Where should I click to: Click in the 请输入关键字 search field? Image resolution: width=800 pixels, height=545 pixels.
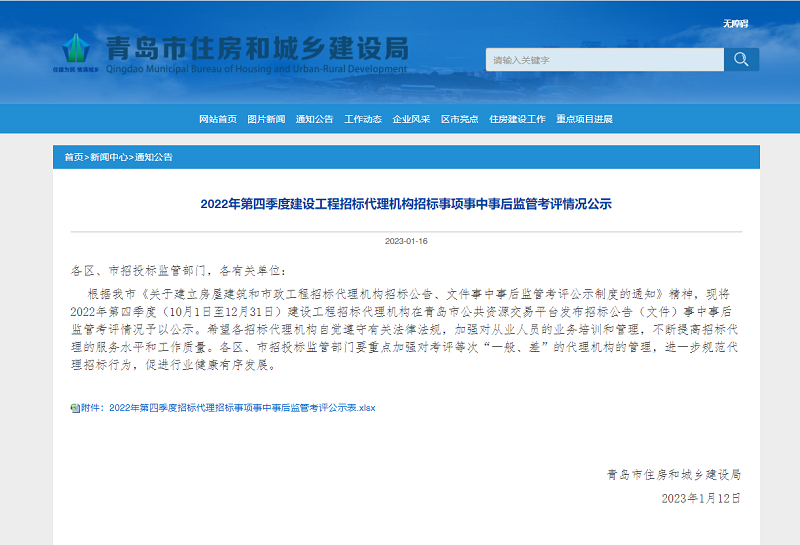[604, 60]
